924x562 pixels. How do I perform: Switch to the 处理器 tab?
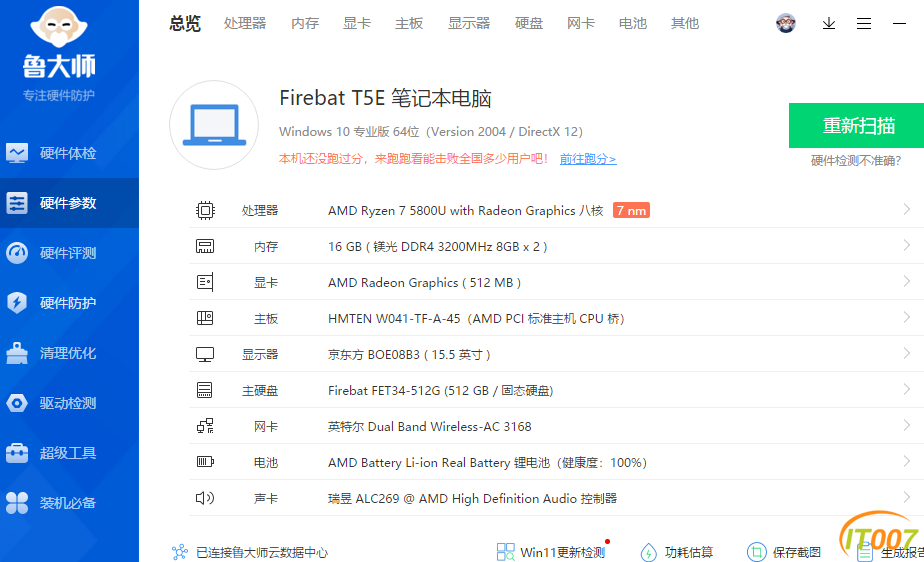245,24
